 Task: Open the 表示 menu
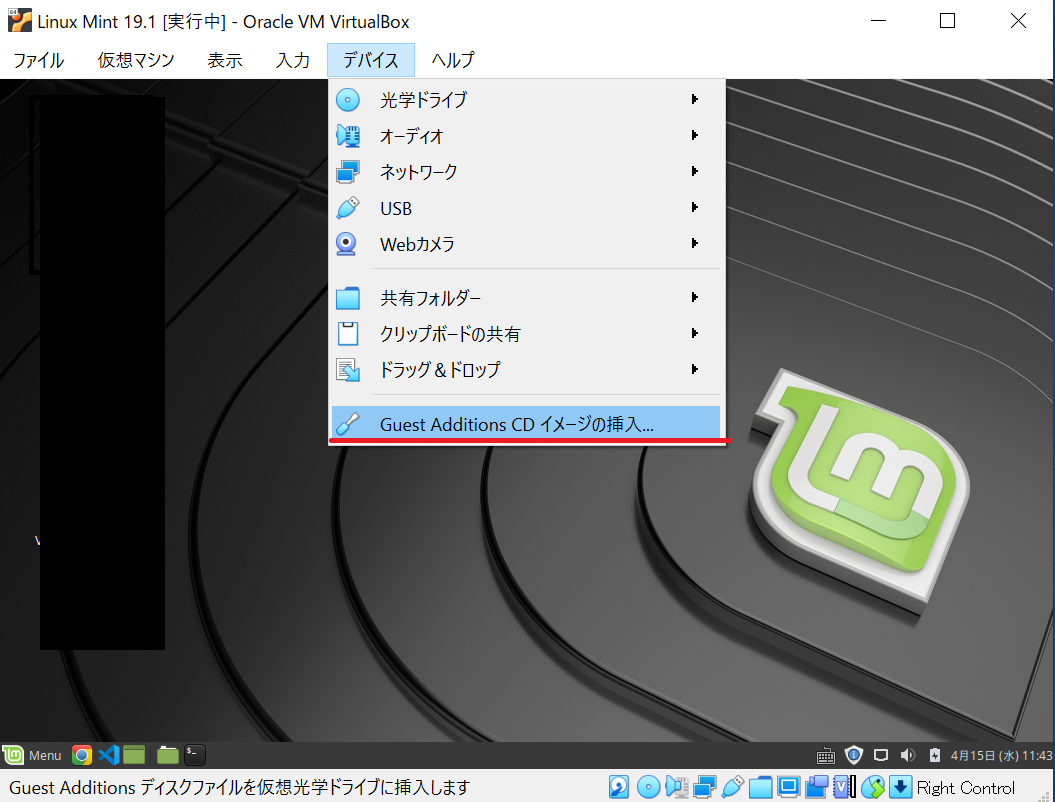coord(225,61)
